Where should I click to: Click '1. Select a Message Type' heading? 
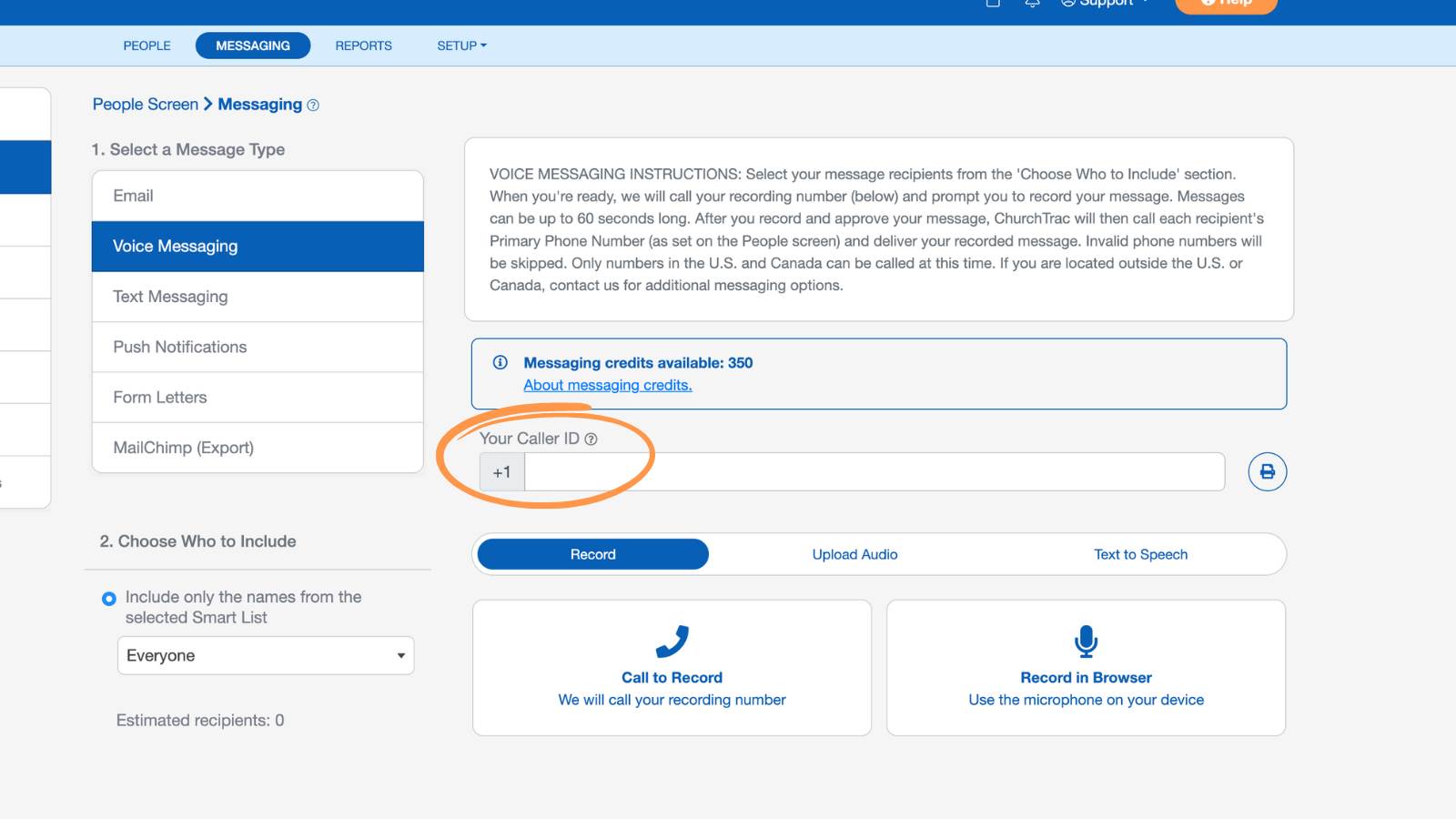188,149
